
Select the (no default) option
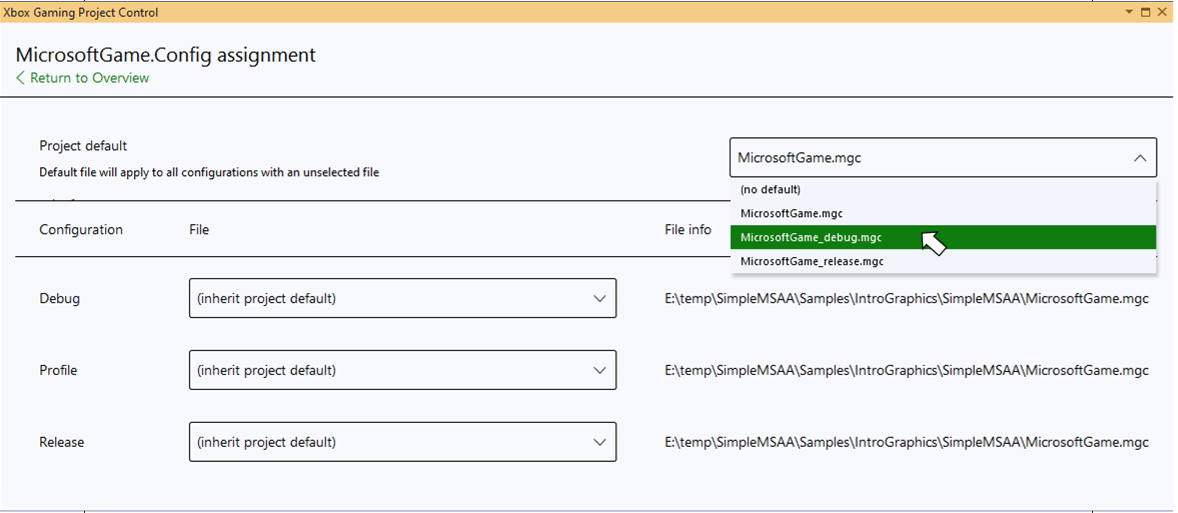click(x=943, y=189)
